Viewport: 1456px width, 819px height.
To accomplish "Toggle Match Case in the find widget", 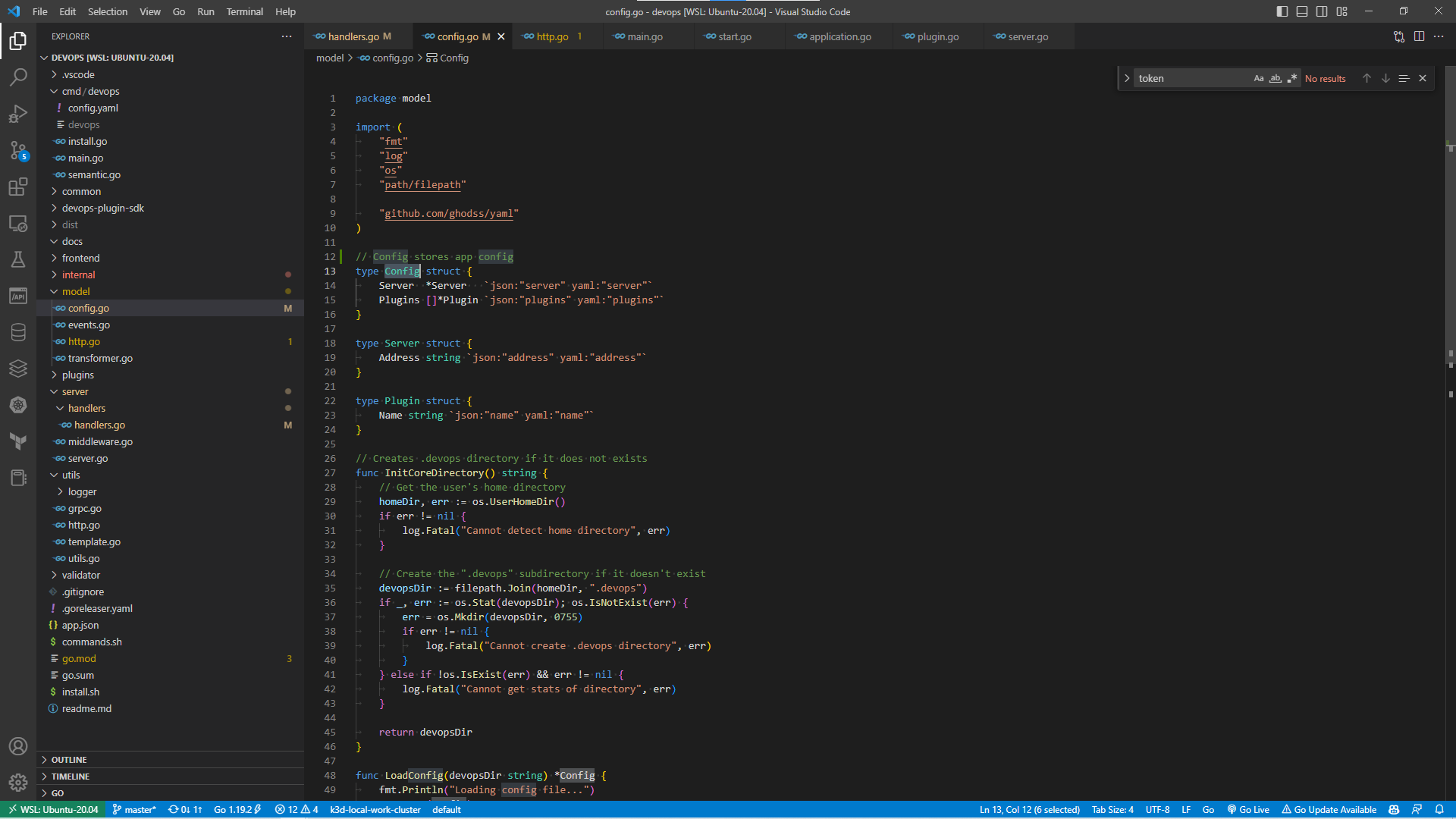I will [1259, 78].
